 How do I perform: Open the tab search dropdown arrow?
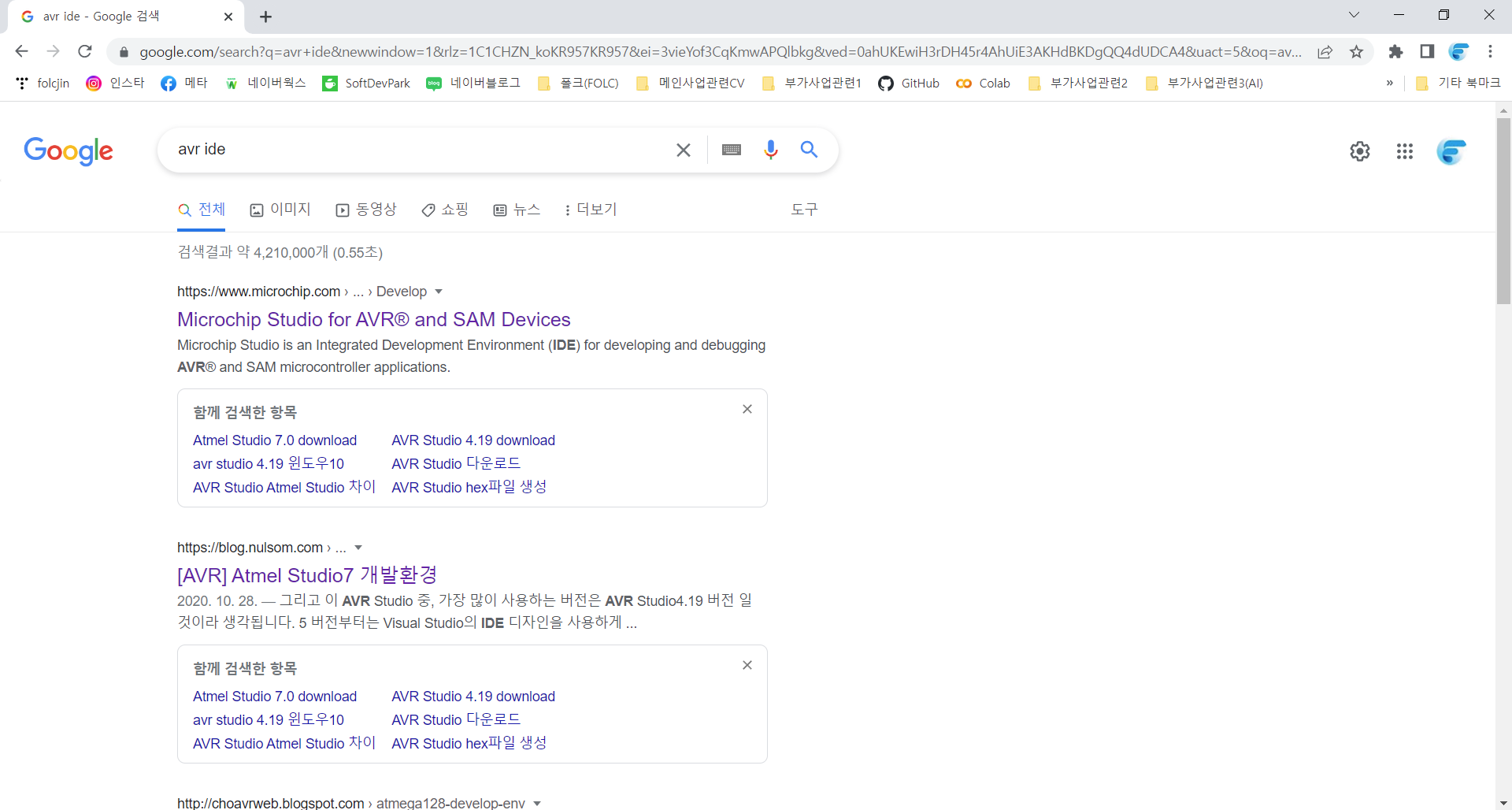tap(1354, 15)
